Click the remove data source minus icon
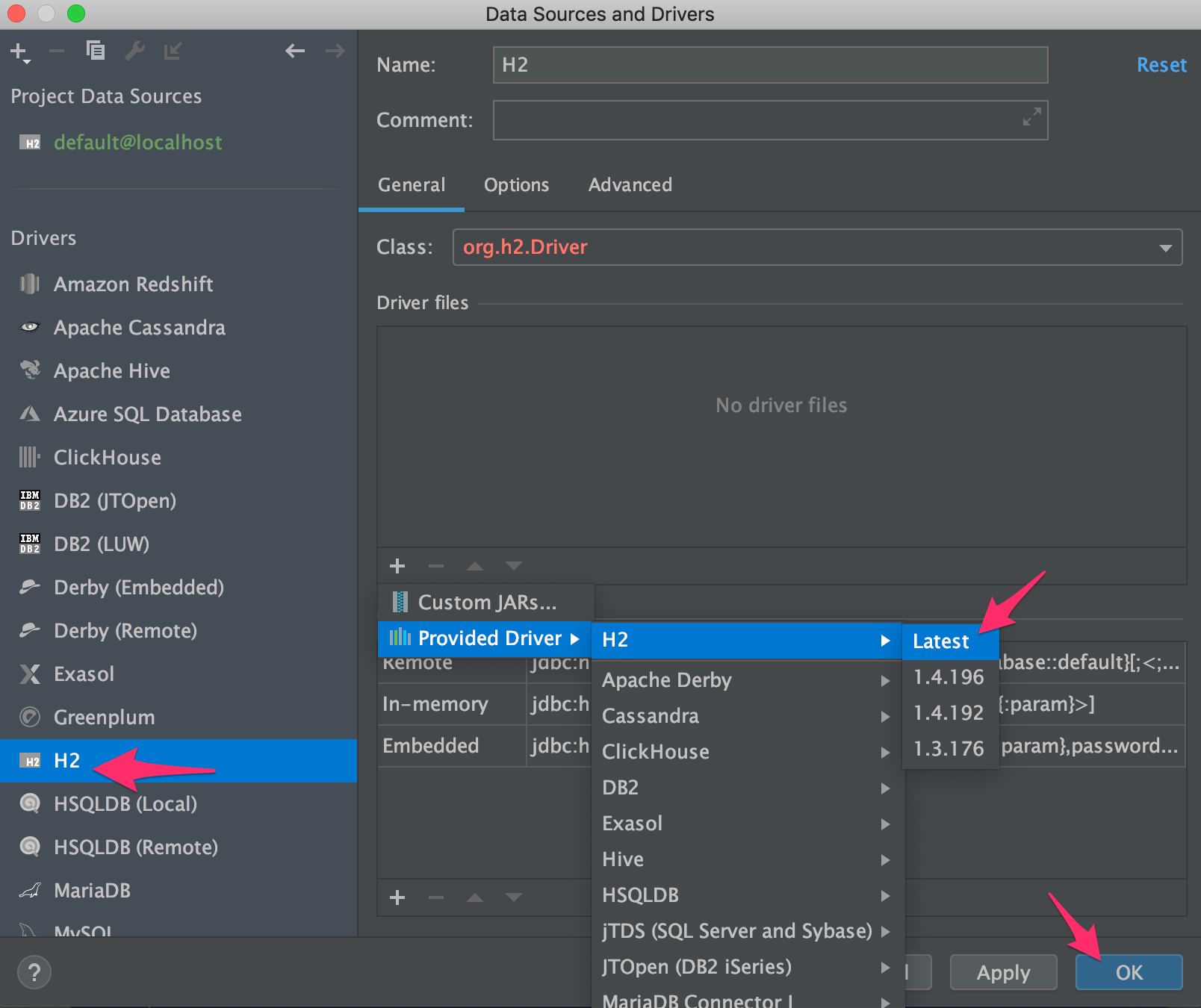 [57, 52]
